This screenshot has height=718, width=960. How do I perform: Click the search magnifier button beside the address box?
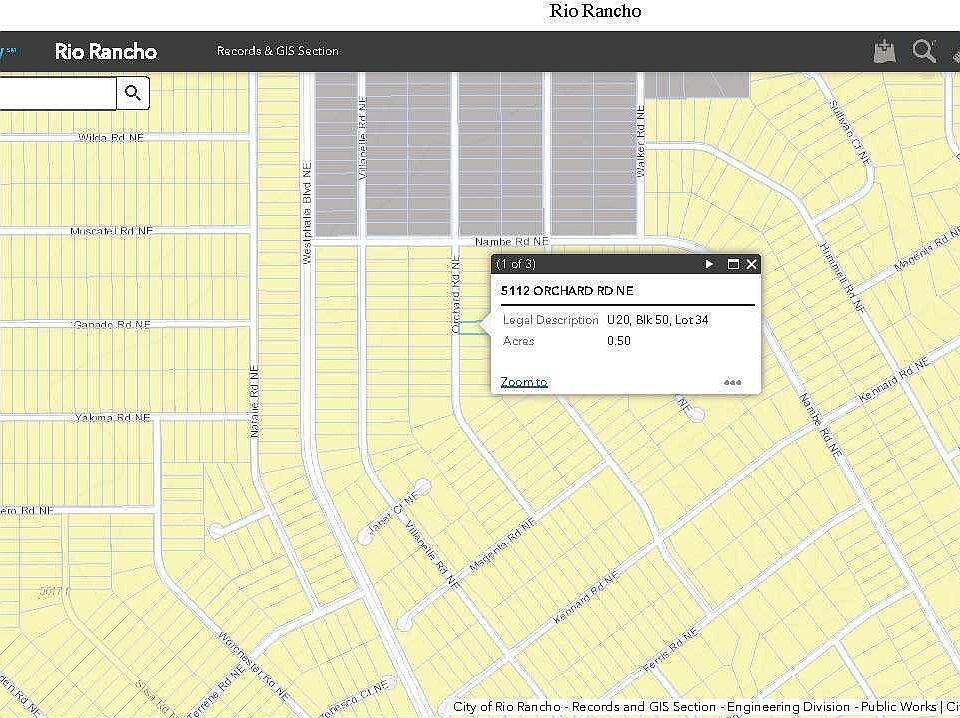pos(132,95)
